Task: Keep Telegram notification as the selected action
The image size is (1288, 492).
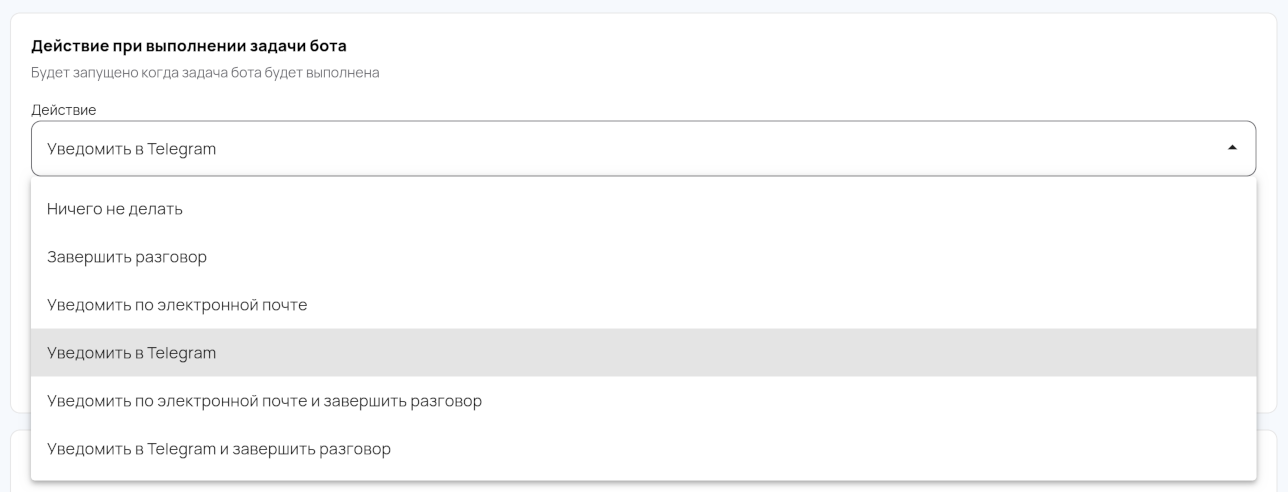Action: pyautogui.click(x=132, y=353)
